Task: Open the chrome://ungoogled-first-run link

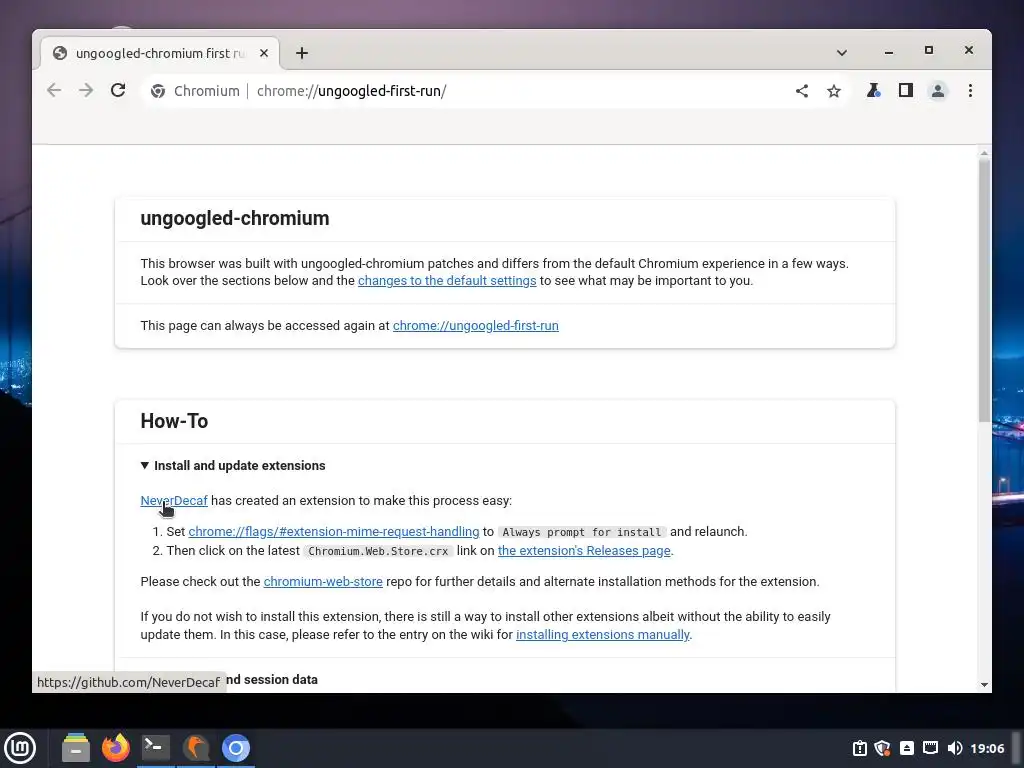Action: click(x=475, y=326)
